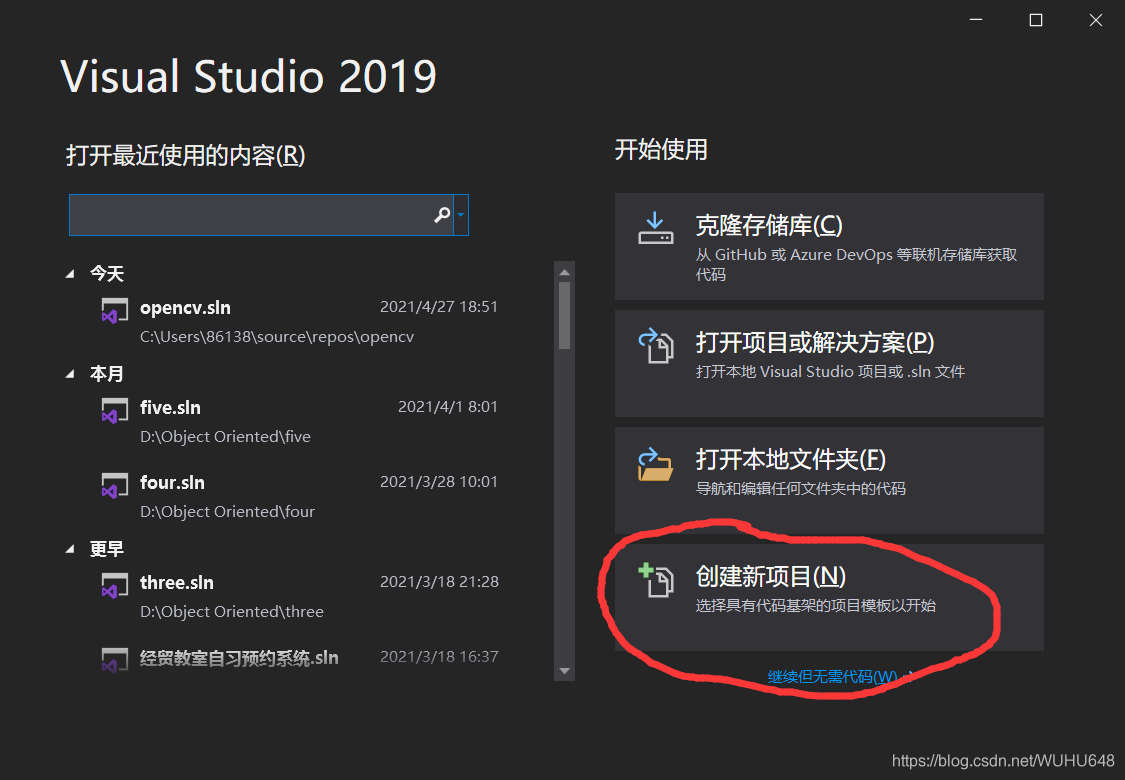
Task: Click the magnifier search icon in recent box
Action: [x=442, y=215]
